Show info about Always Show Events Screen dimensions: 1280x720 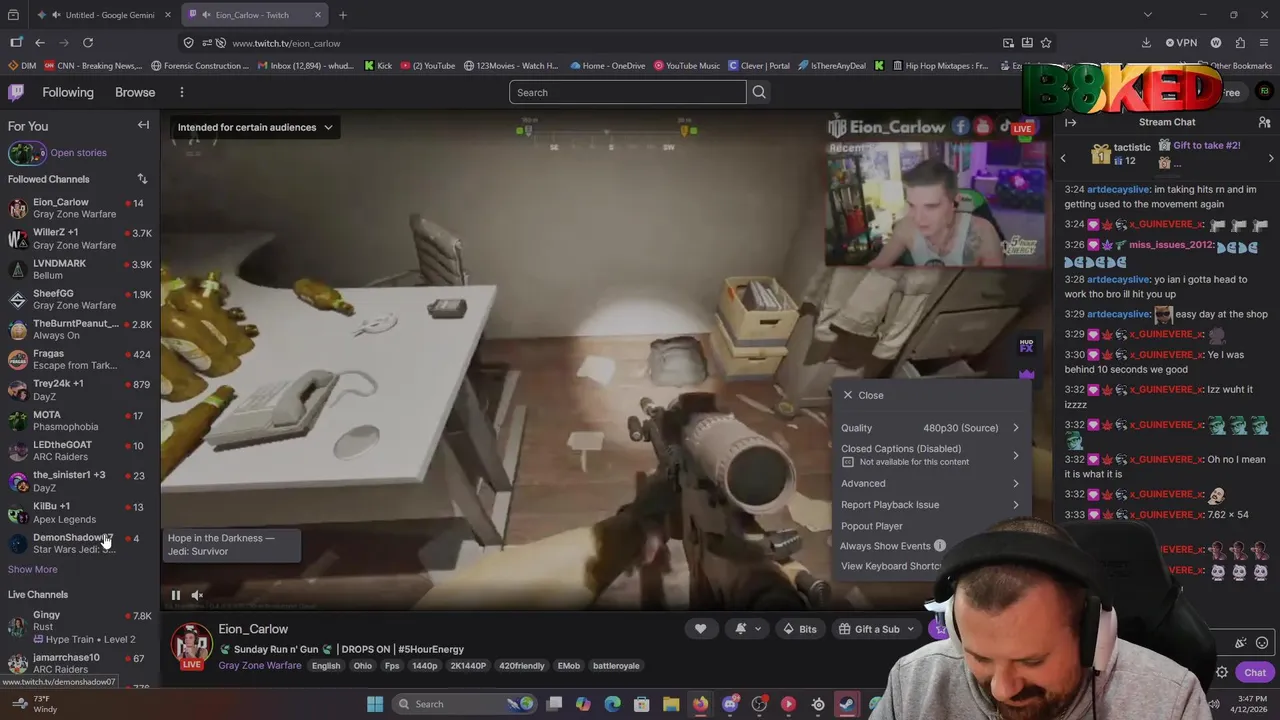pyautogui.click(x=939, y=546)
